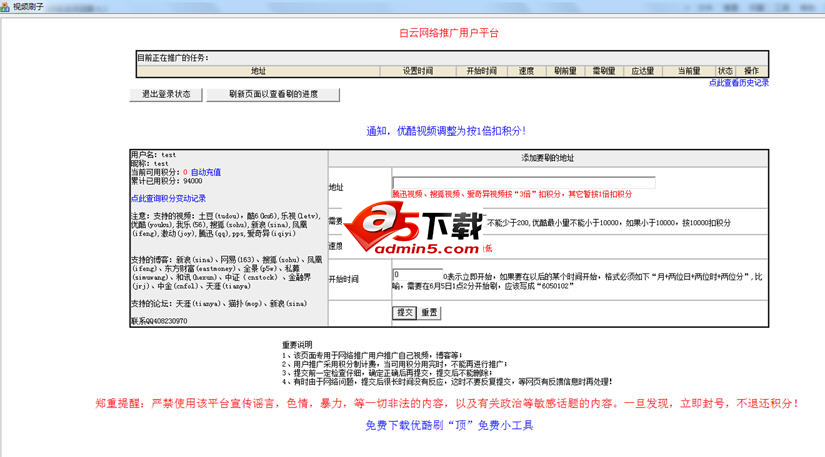This screenshot has width=825, height=457.
Task: Click the 刷新量 column header
Action: coord(565,71)
